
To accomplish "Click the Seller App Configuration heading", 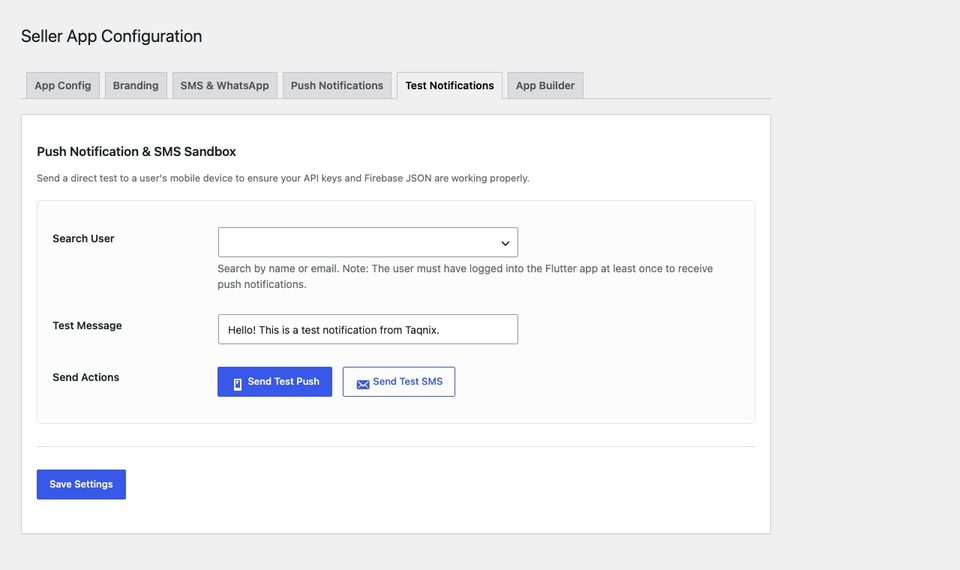I will (111, 36).
